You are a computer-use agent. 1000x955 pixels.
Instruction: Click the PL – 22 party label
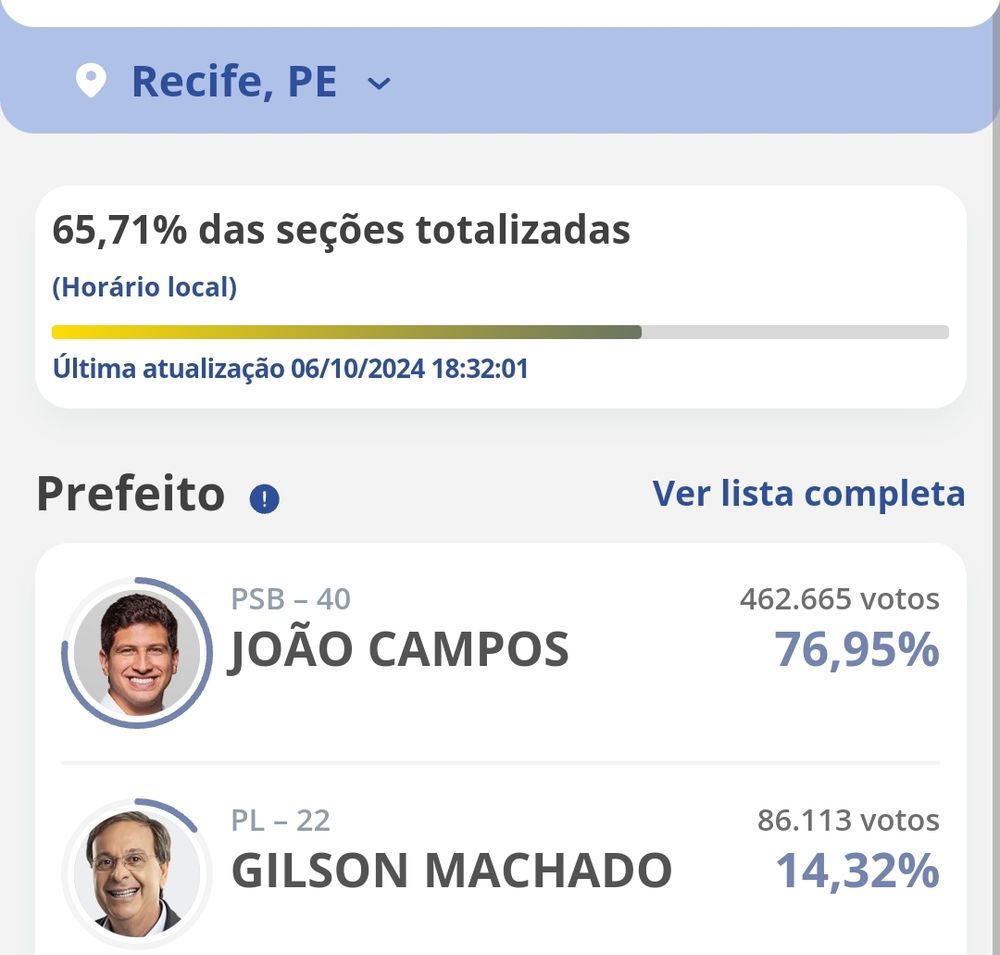pyautogui.click(x=280, y=821)
